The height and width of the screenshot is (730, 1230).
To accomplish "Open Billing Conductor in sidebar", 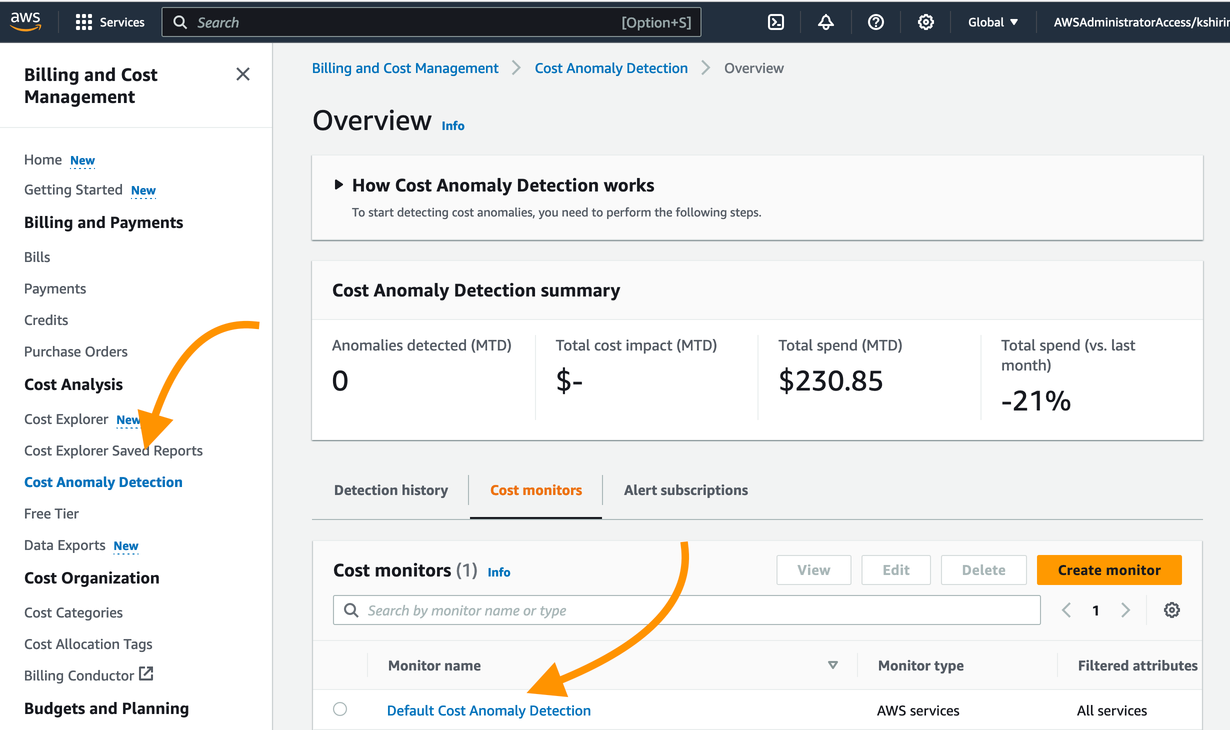I will pos(79,675).
